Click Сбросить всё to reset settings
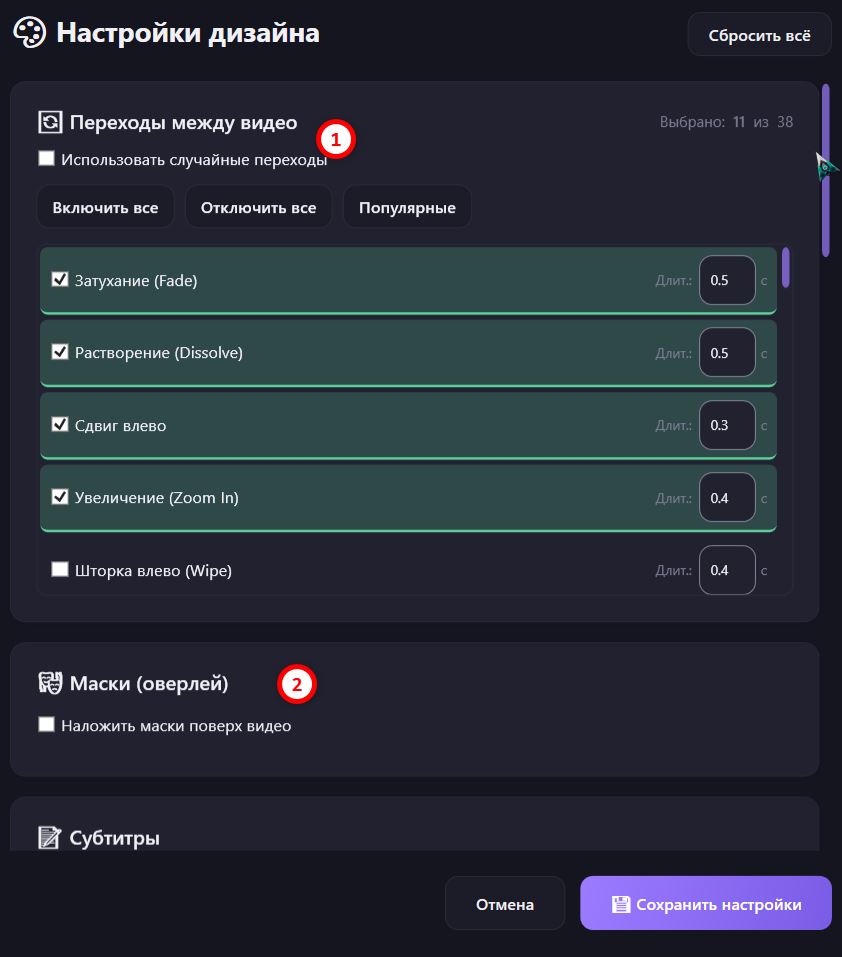 (x=759, y=35)
